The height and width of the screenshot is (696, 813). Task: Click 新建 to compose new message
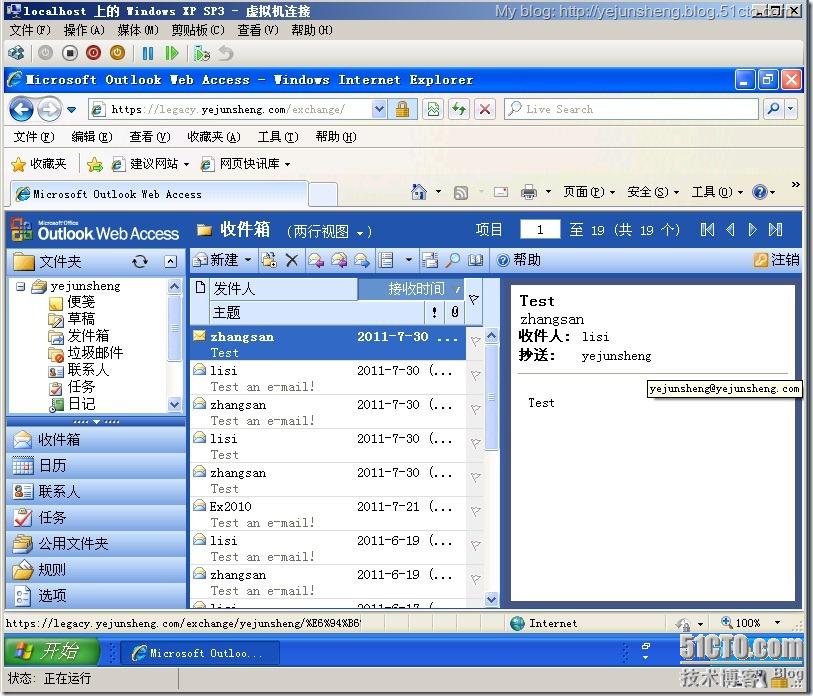[x=216, y=260]
